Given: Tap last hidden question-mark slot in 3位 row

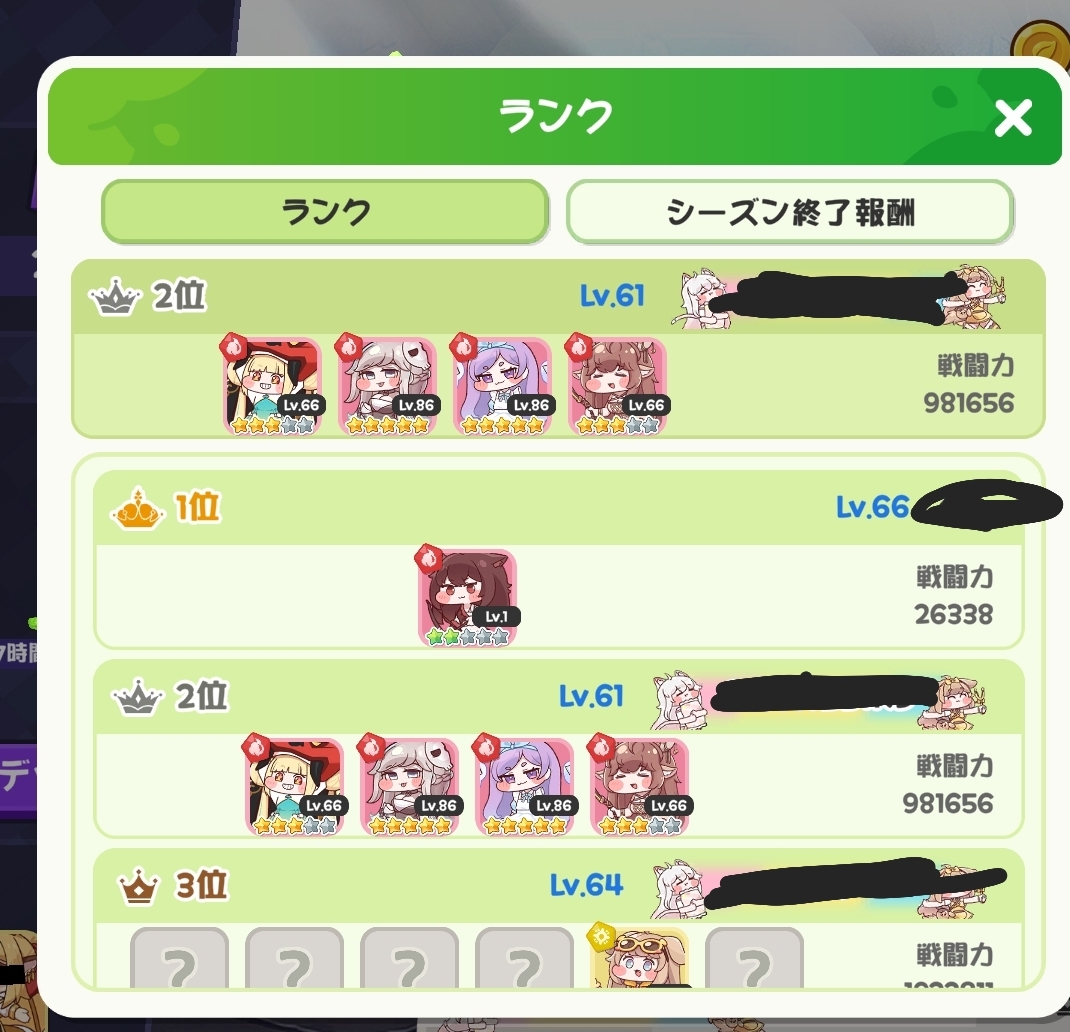Looking at the screenshot, I should pos(754,957).
